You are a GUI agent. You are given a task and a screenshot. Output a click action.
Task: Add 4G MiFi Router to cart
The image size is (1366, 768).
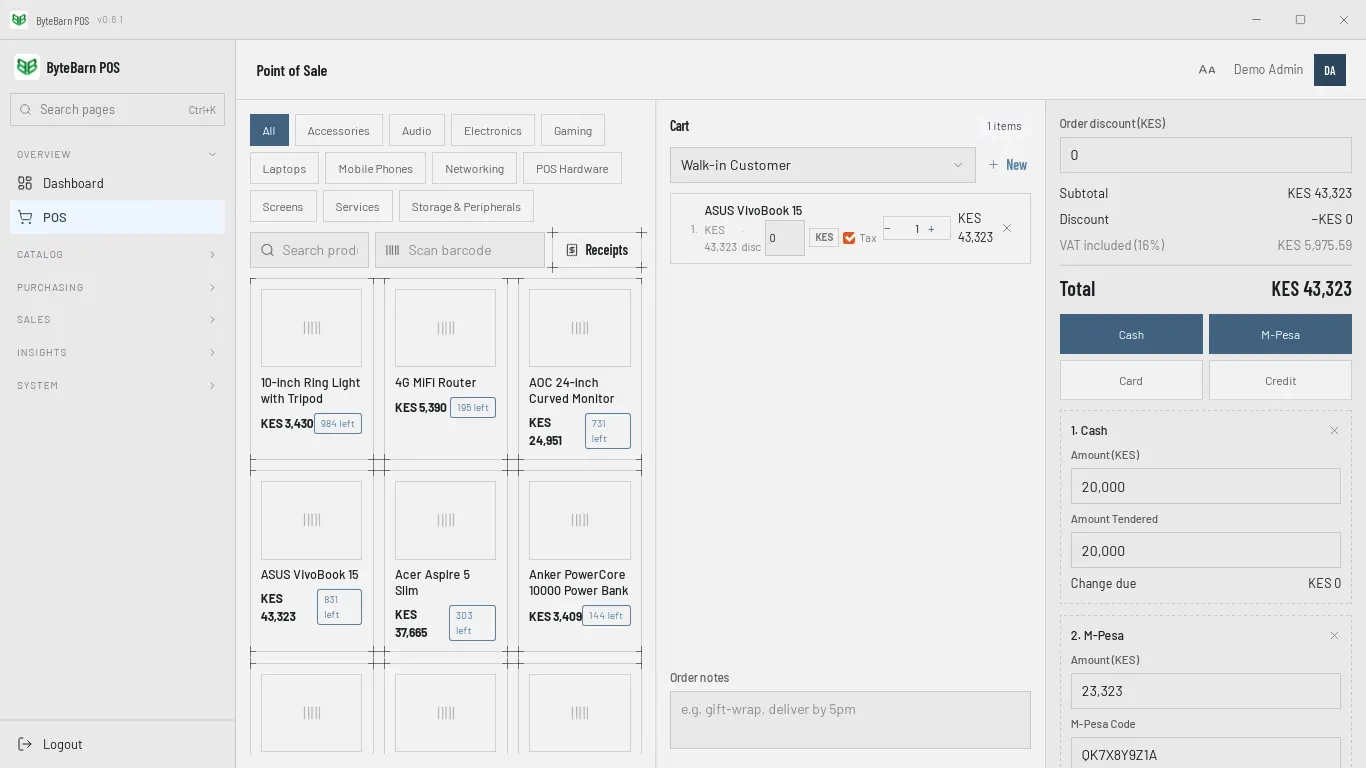coord(445,368)
